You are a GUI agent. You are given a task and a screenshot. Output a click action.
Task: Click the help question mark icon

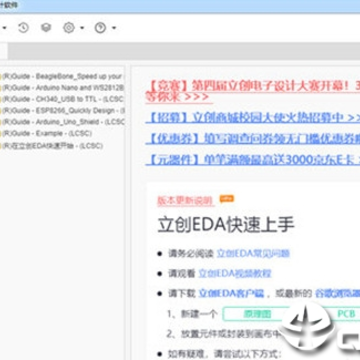point(100,28)
